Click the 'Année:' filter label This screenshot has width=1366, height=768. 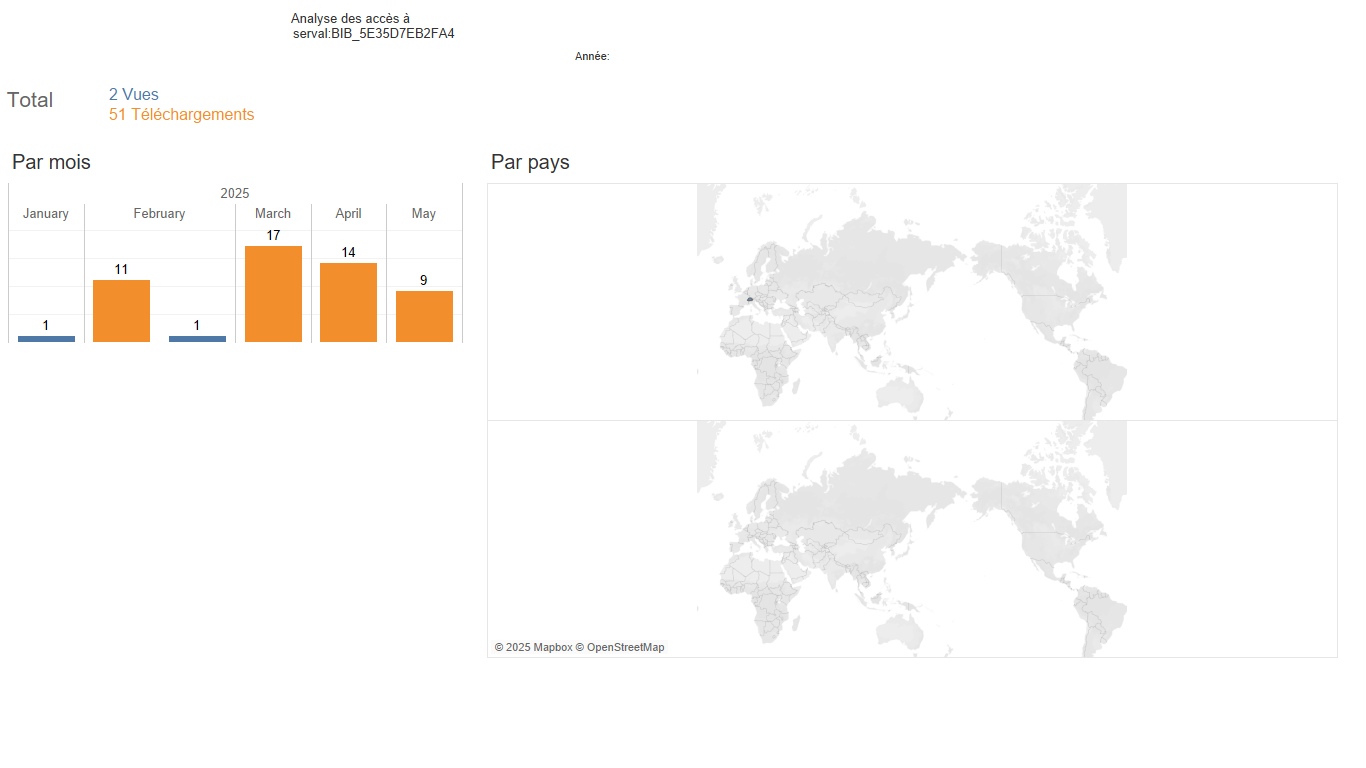click(x=592, y=56)
